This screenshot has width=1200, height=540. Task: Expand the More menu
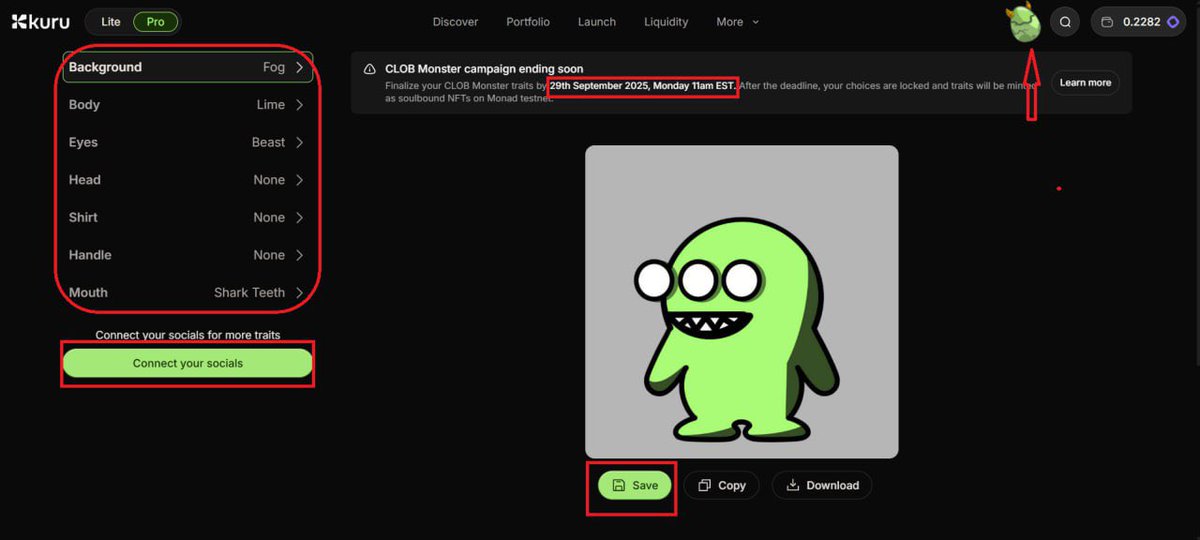click(738, 22)
